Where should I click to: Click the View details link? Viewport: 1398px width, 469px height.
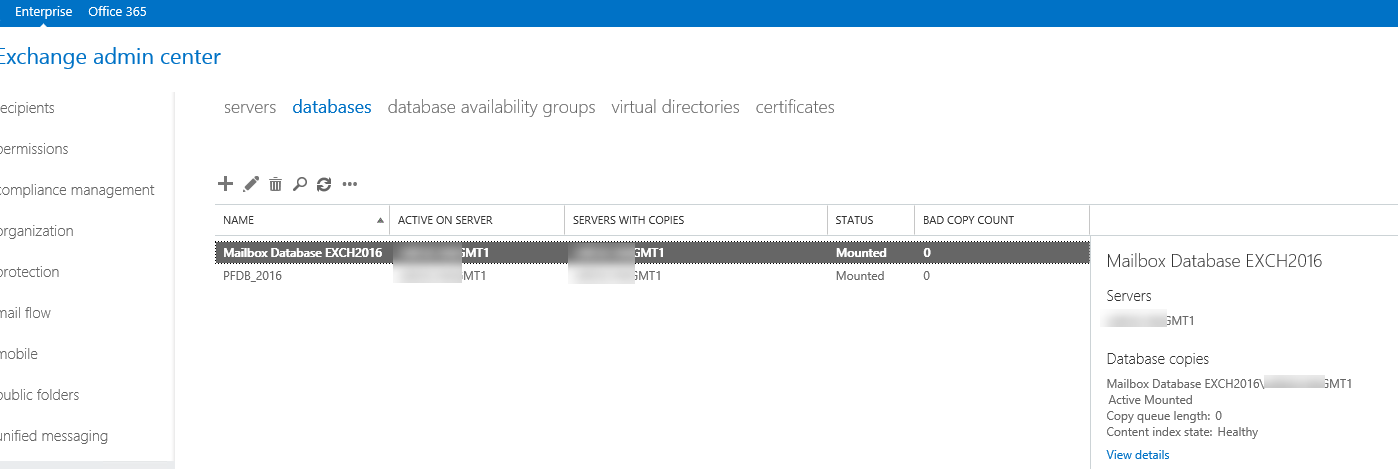(1137, 455)
